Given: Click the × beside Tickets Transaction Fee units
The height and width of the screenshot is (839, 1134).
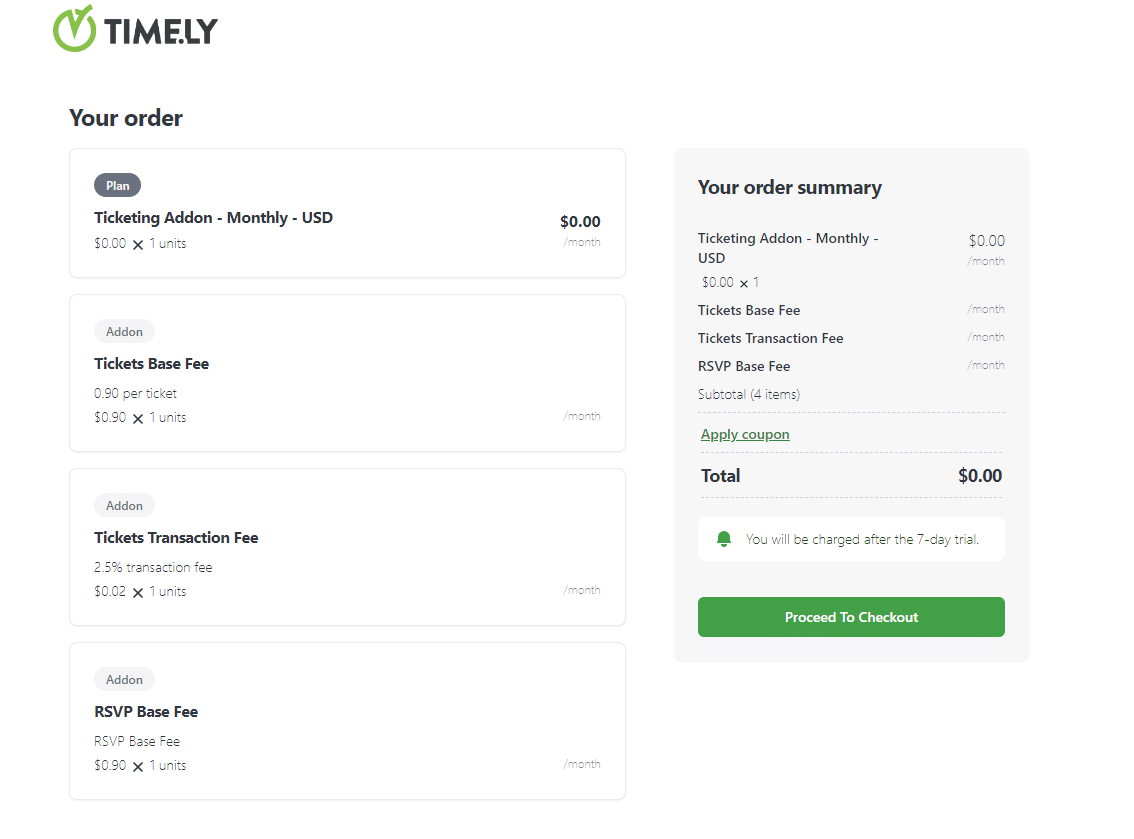Looking at the screenshot, I should pyautogui.click(x=136, y=591).
